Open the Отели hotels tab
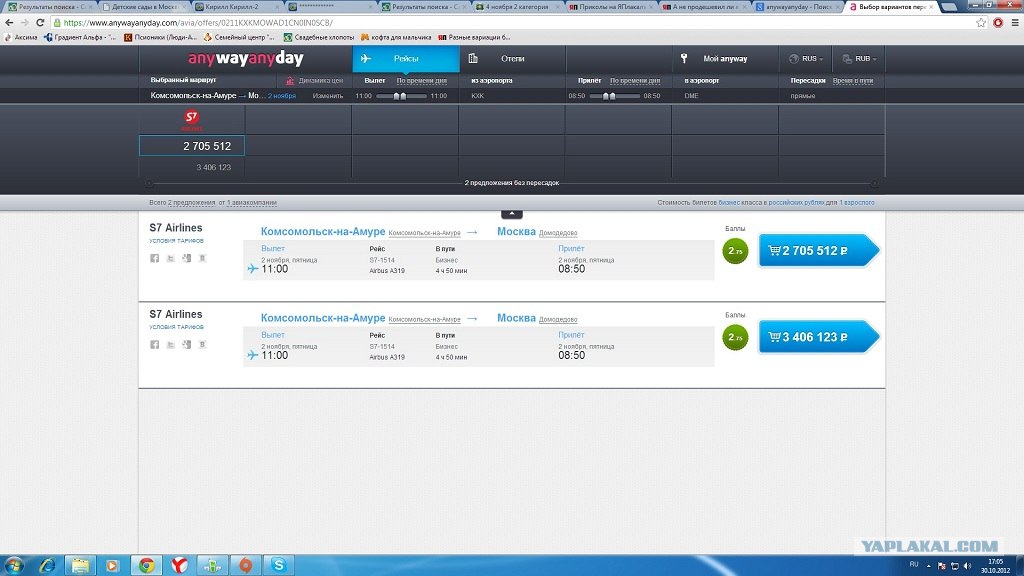The height and width of the screenshot is (576, 1024). point(512,59)
